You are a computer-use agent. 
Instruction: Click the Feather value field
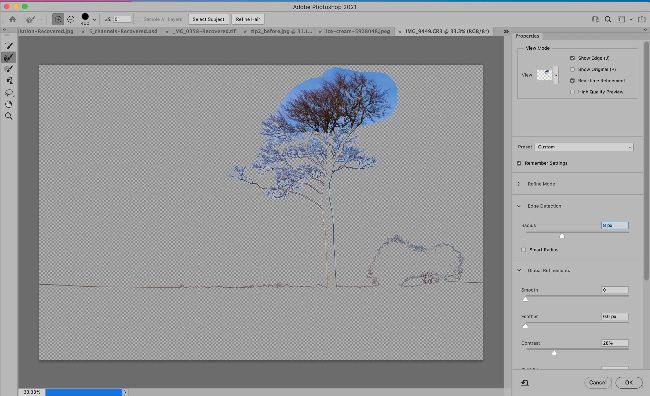(x=614, y=316)
